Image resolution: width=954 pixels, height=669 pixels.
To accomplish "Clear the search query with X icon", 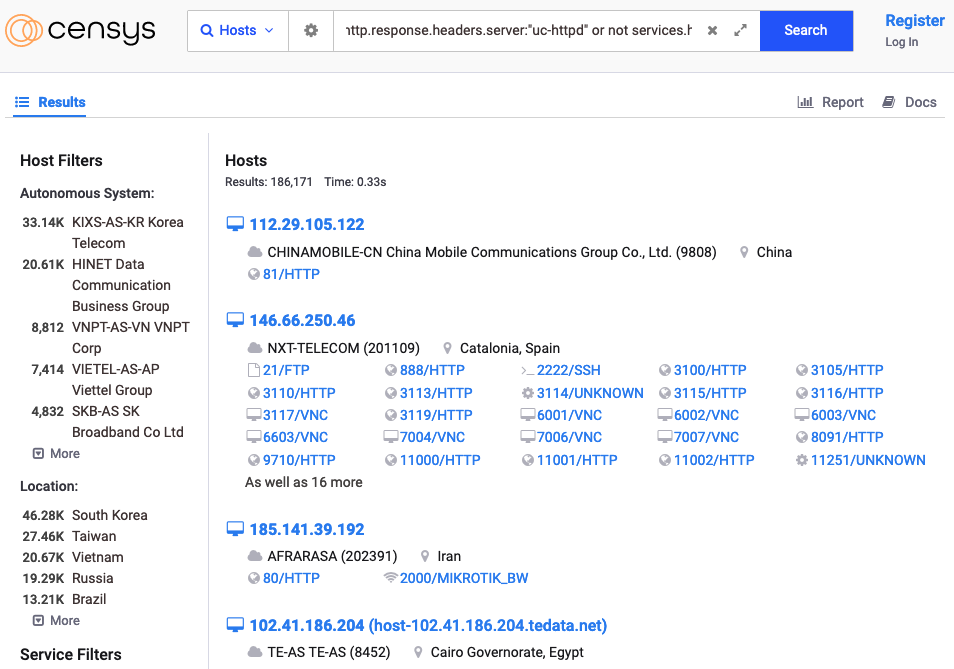I will 712,31.
